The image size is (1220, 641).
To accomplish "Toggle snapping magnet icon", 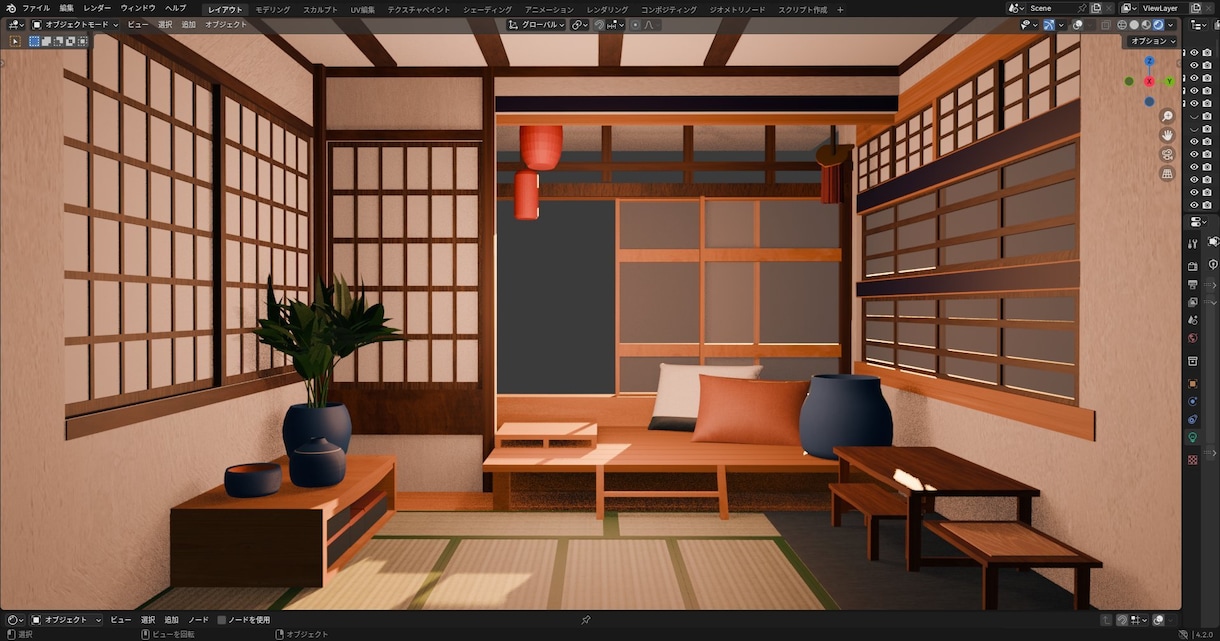I will coord(599,25).
